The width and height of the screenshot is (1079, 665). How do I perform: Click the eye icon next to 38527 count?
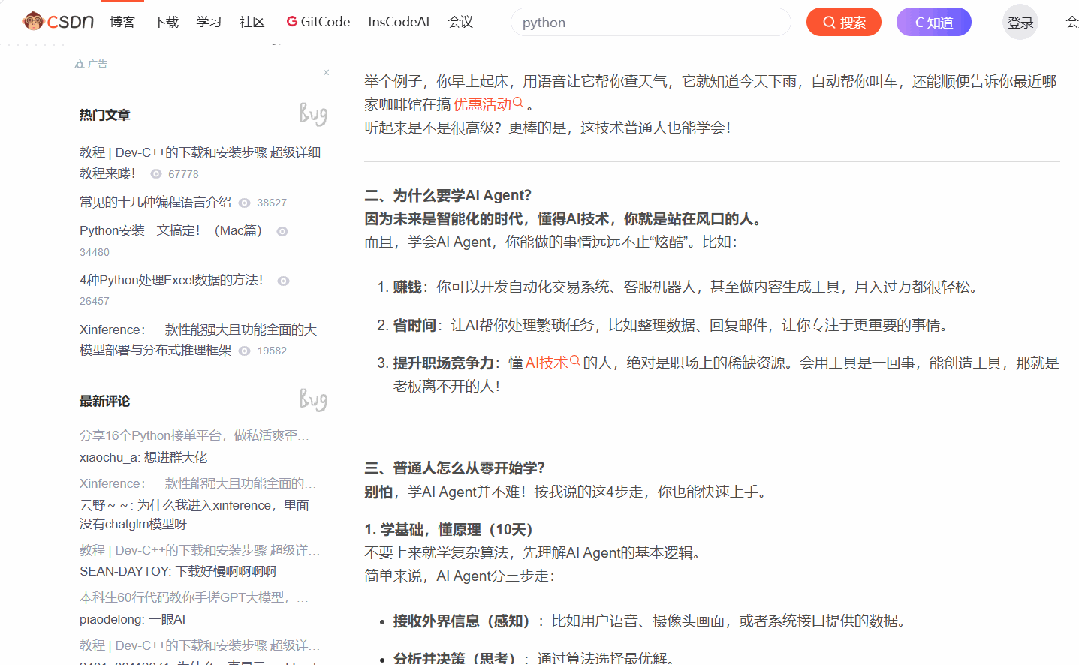click(x=244, y=201)
